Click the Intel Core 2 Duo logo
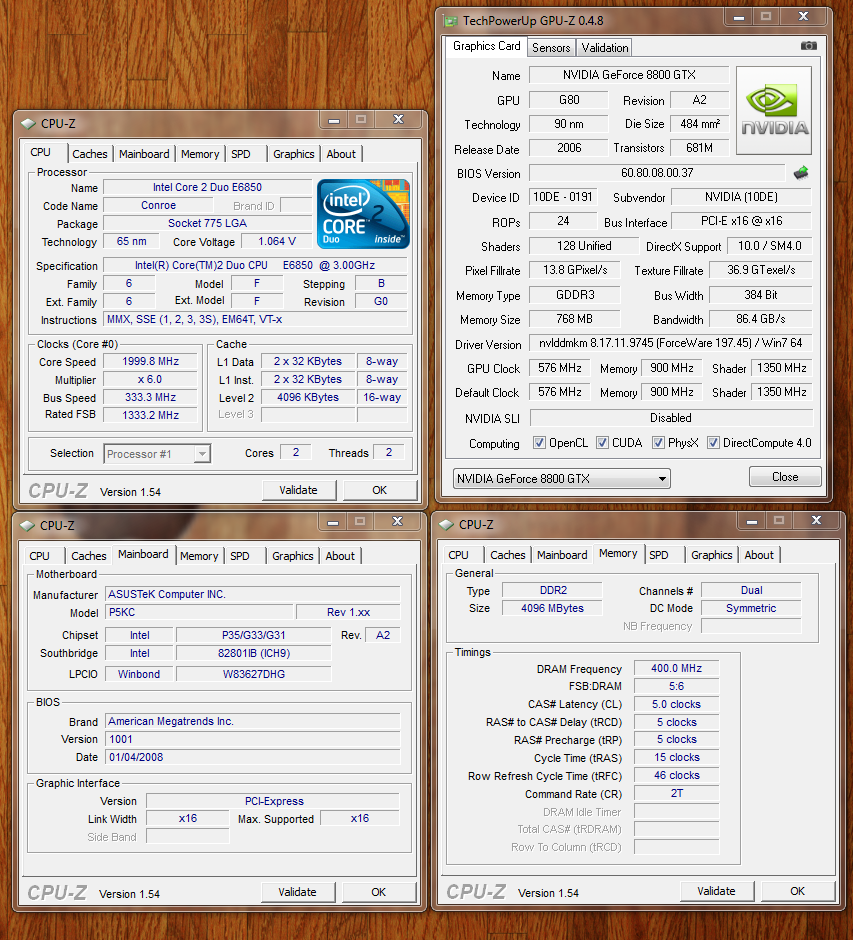This screenshot has height=940, width=853. click(x=363, y=213)
